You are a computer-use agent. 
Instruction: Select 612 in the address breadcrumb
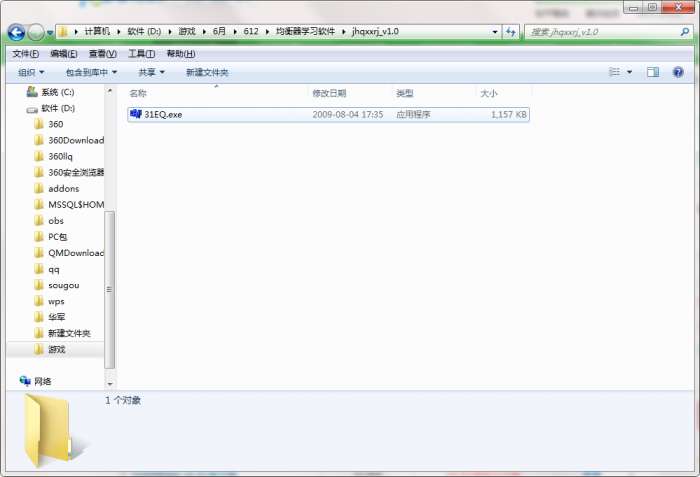click(x=251, y=31)
